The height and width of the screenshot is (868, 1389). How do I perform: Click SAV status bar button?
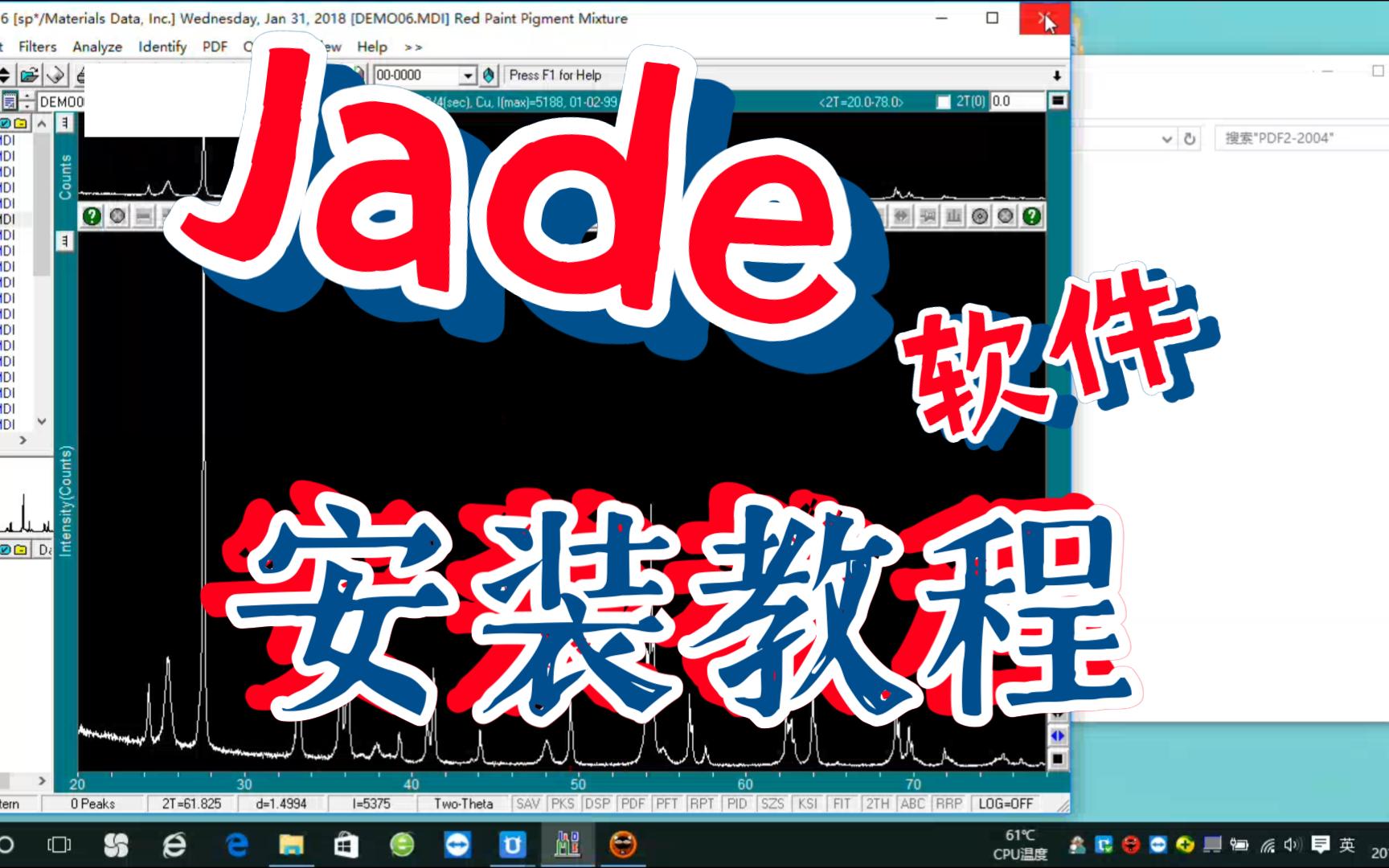coord(528,804)
